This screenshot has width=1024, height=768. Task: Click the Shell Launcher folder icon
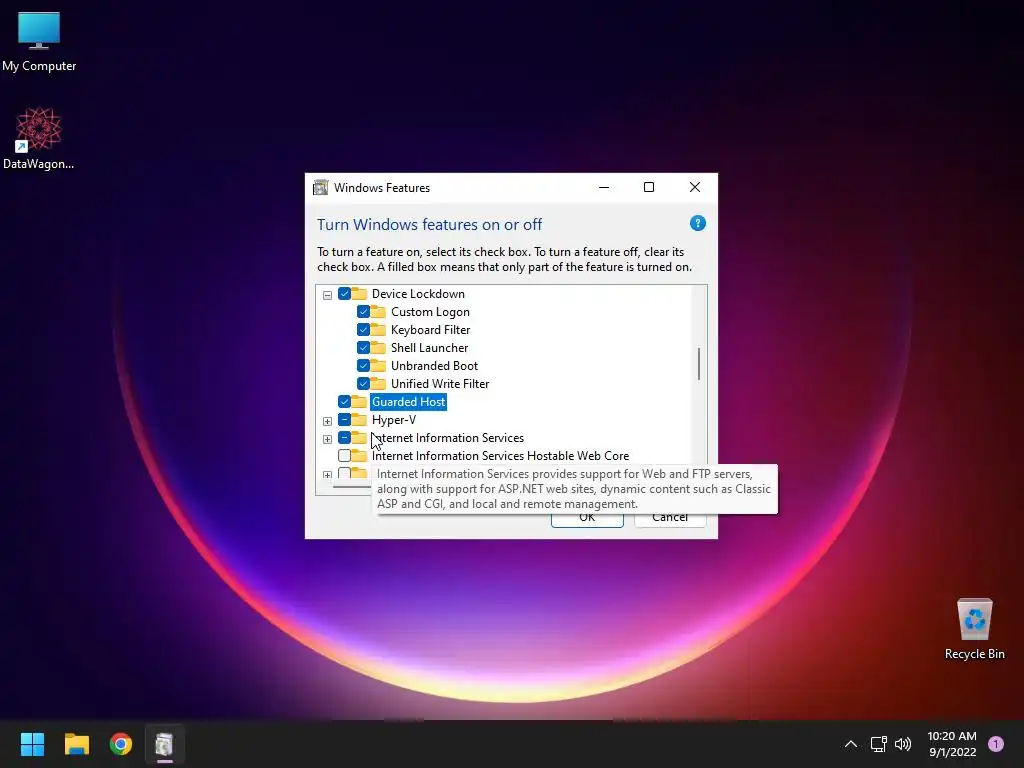(378, 347)
